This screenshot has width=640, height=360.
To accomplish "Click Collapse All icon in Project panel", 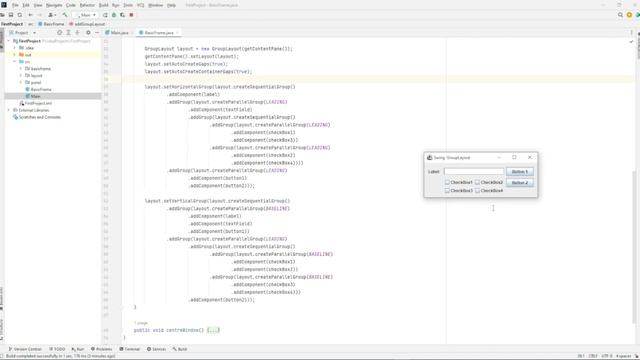I will click(77, 33).
